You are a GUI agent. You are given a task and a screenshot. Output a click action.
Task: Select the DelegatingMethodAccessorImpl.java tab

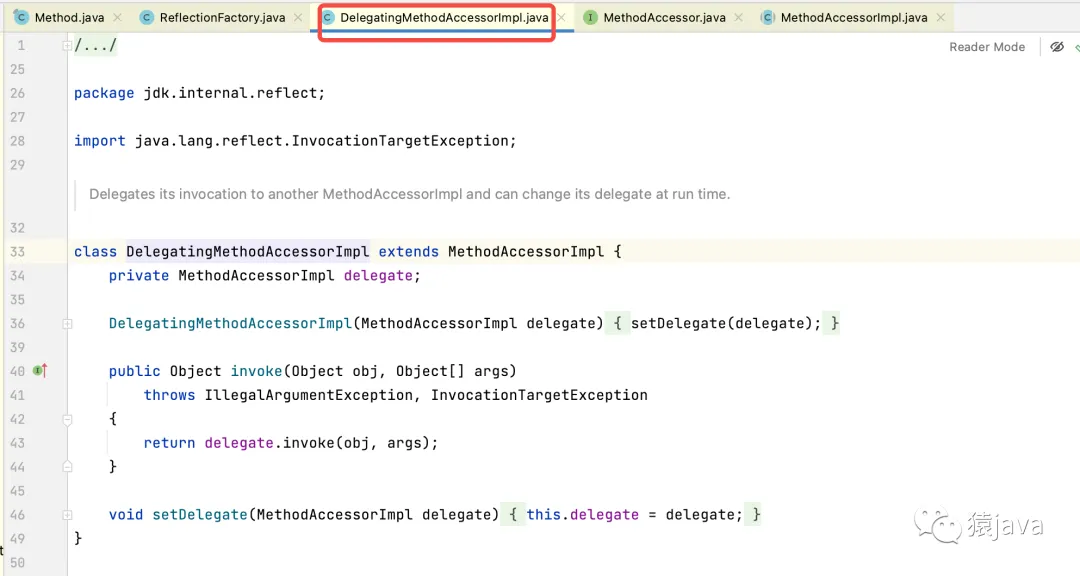click(444, 18)
